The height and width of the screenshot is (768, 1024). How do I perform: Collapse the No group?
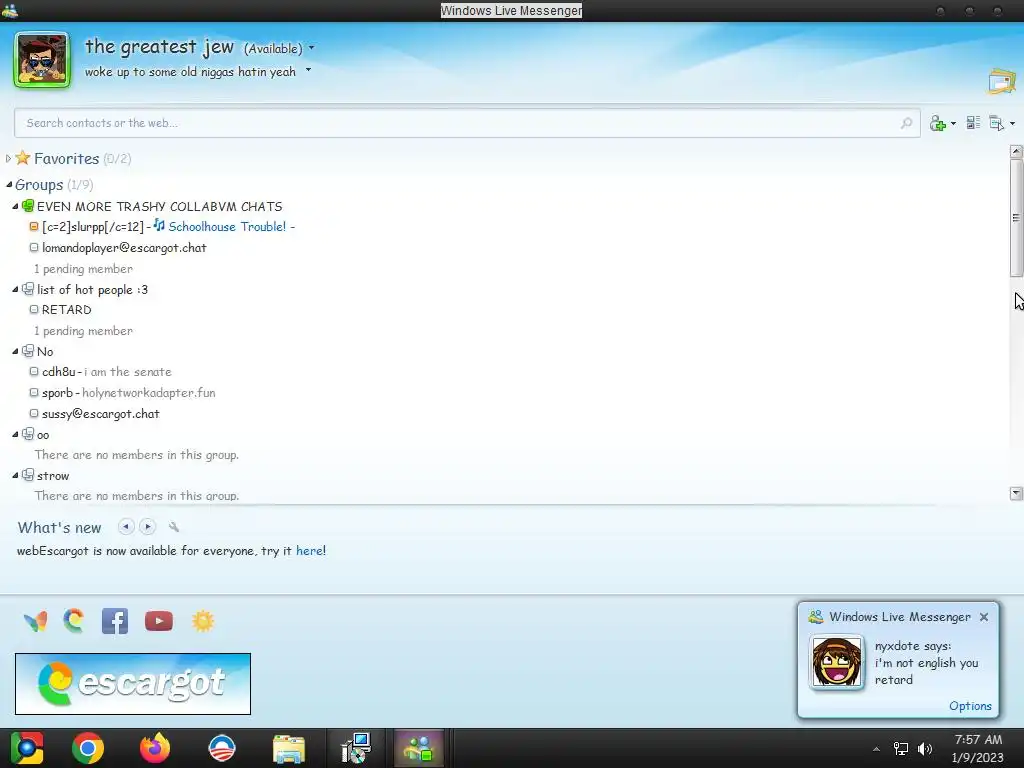coord(15,351)
